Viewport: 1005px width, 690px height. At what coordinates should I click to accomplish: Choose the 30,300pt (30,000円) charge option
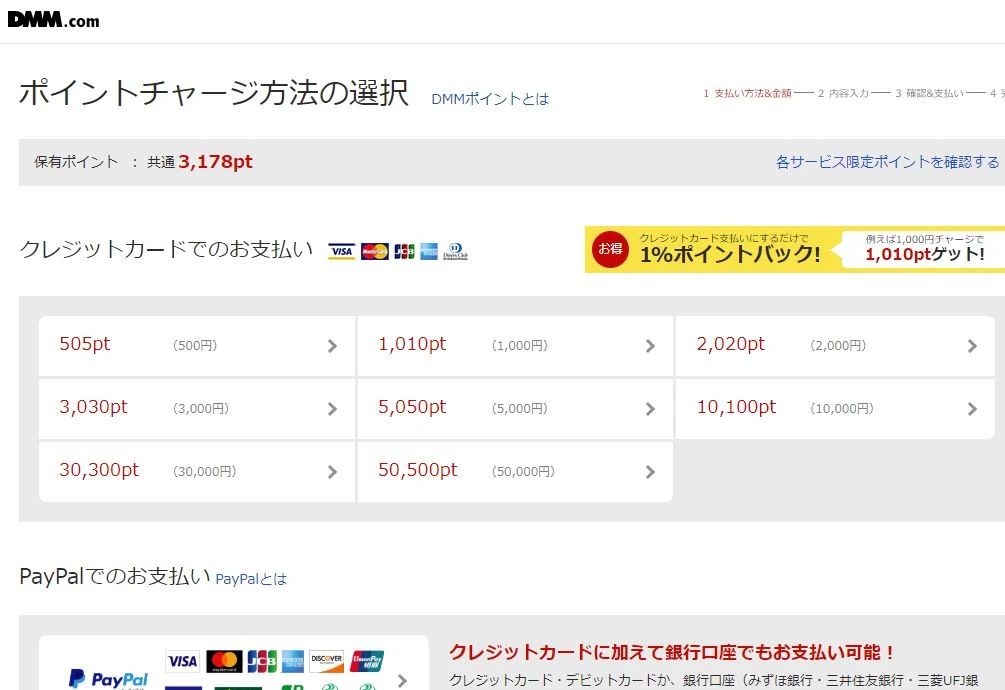coord(197,472)
